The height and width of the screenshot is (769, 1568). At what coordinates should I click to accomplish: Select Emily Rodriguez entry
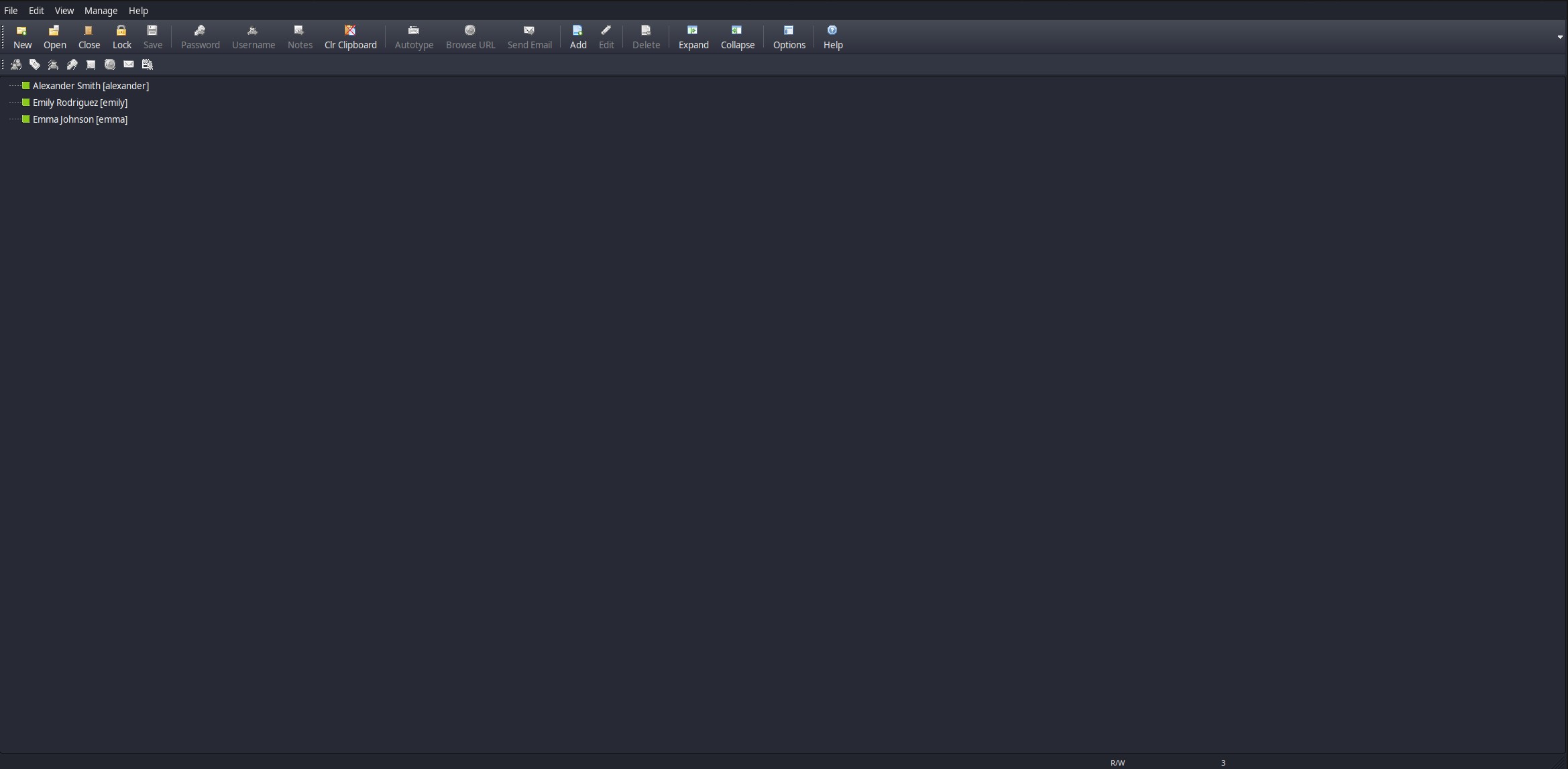[80, 103]
